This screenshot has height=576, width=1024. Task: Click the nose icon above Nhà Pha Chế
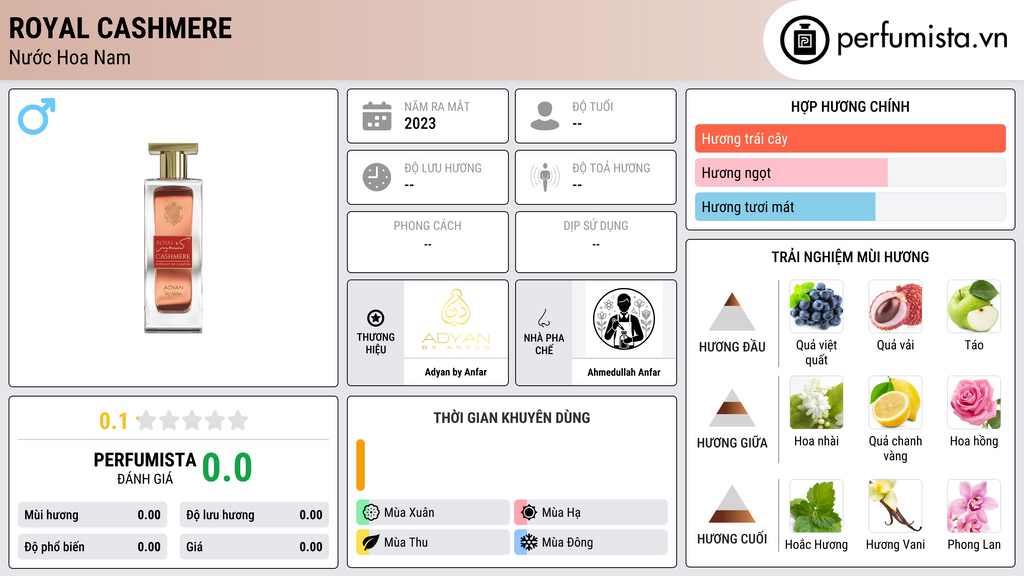pyautogui.click(x=543, y=318)
